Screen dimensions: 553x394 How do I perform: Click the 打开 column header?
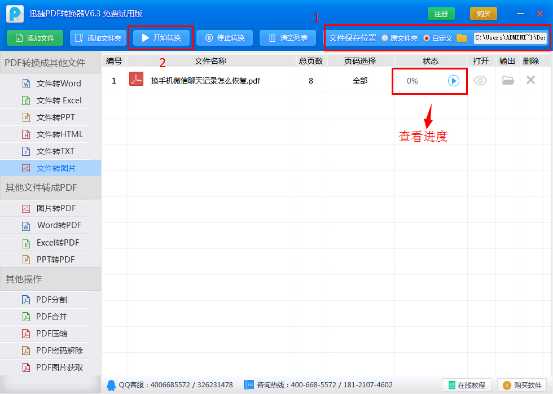tap(480, 61)
